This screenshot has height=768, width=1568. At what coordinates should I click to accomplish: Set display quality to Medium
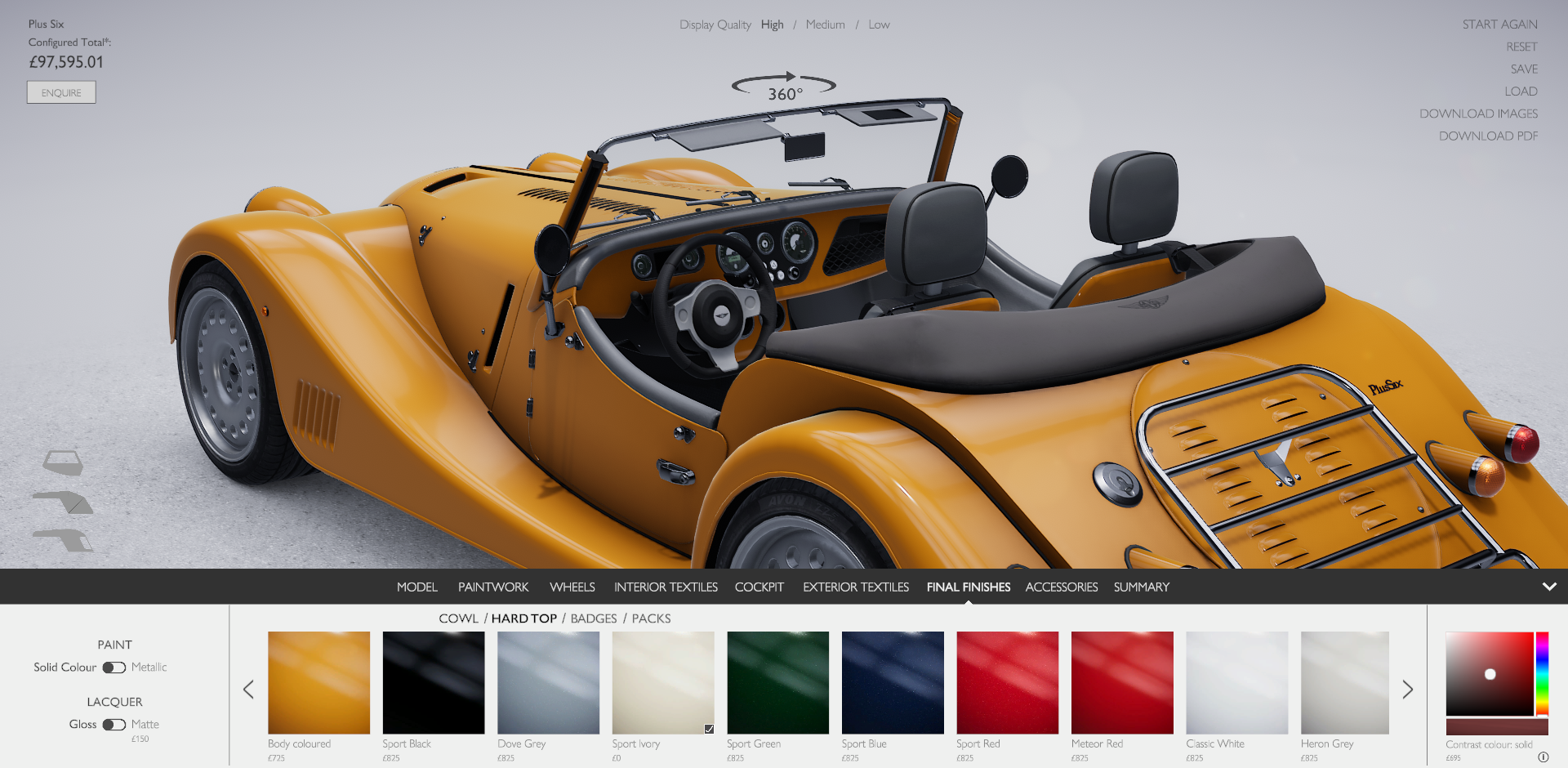pyautogui.click(x=825, y=25)
